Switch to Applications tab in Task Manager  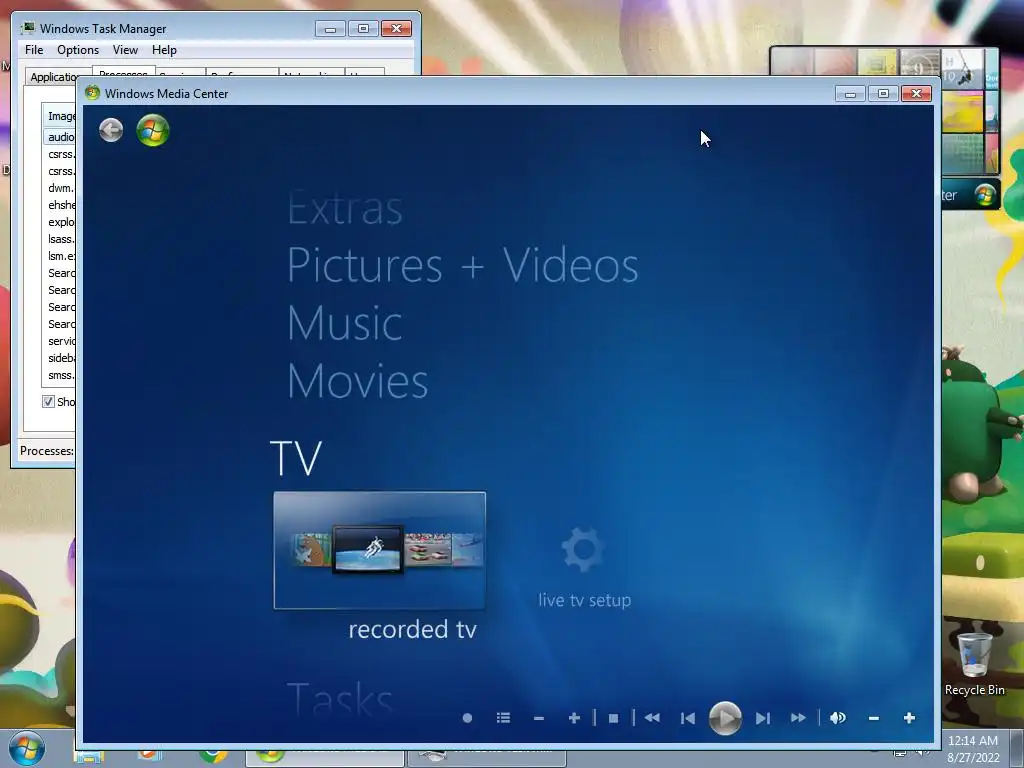[x=53, y=76]
